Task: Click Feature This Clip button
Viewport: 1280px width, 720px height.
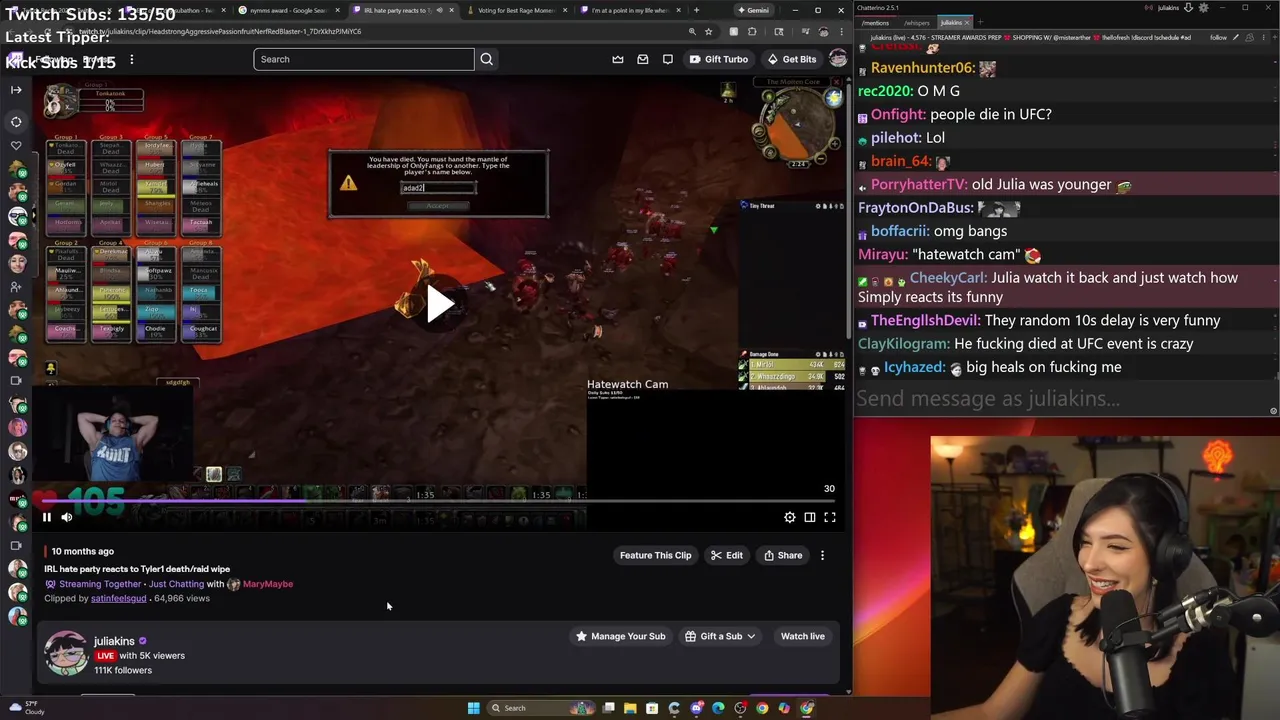Action: click(655, 555)
